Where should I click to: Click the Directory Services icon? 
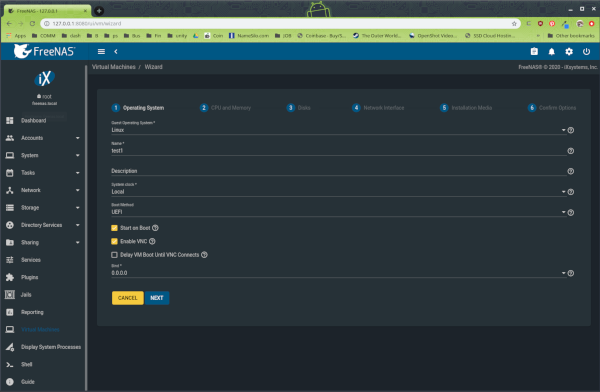coord(10,225)
